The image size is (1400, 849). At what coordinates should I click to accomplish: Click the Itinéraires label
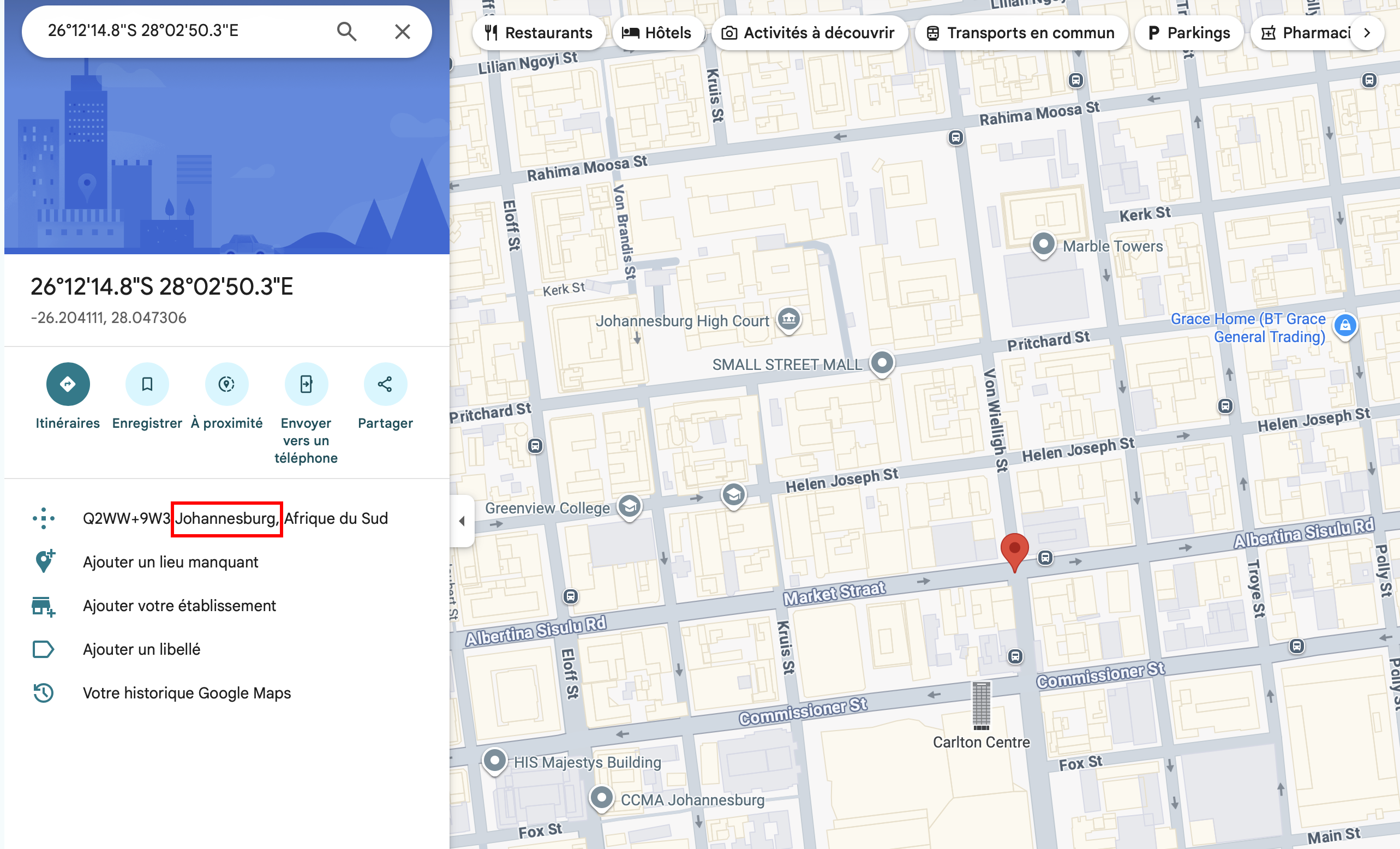click(68, 423)
